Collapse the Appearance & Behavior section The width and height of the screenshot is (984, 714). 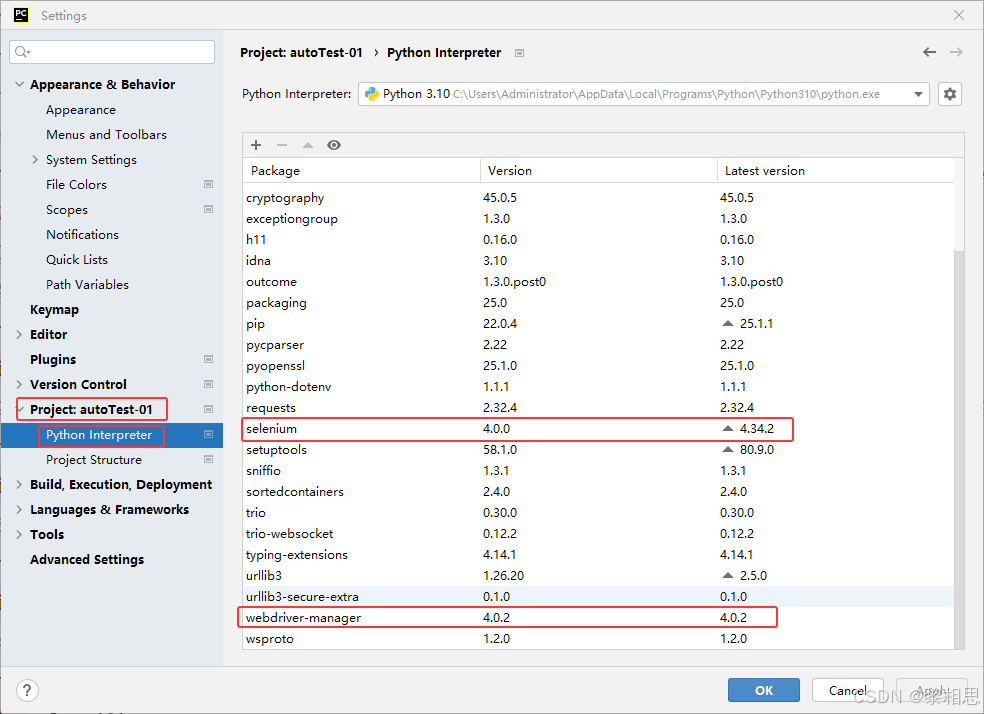click(19, 84)
